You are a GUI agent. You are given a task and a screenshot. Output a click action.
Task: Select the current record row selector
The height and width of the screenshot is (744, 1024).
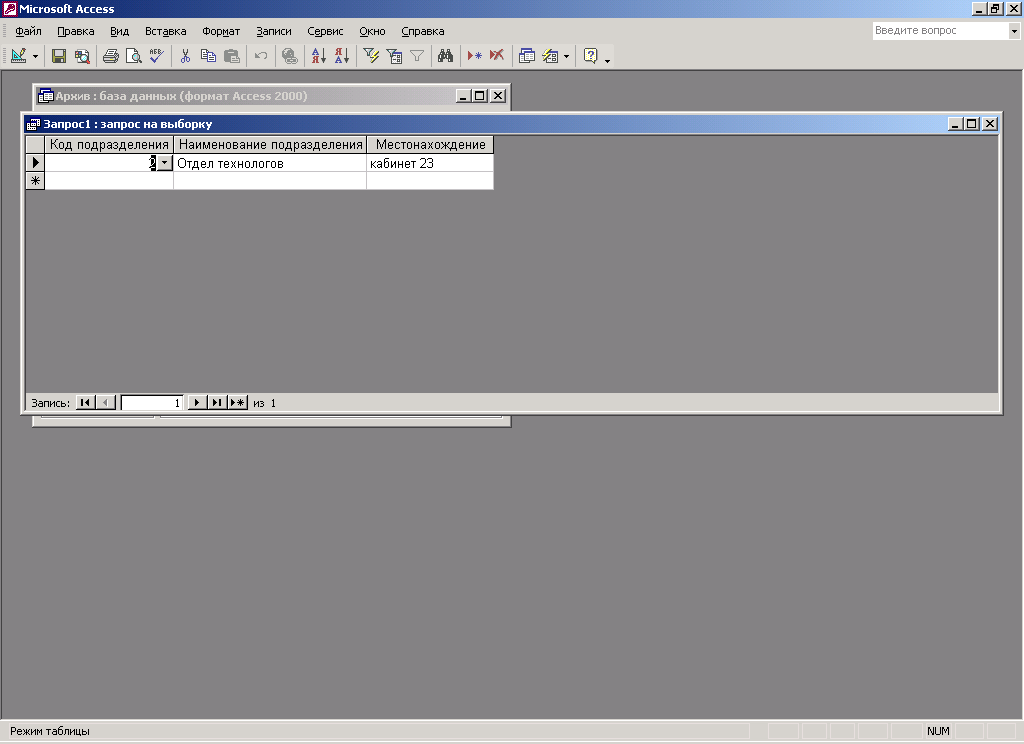coord(35,163)
